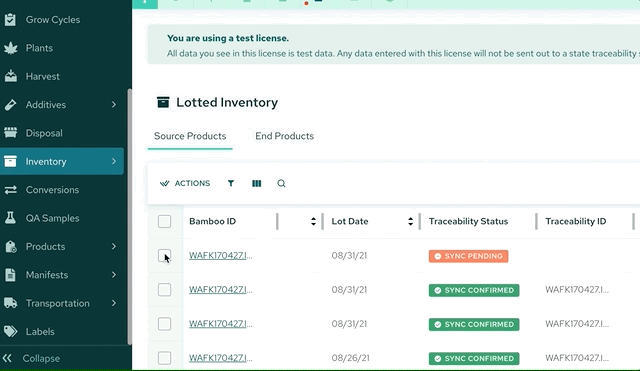This screenshot has width=640, height=371.
Task: Open Bamboo ID link in SYNC PENDING row
Action: click(x=220, y=255)
